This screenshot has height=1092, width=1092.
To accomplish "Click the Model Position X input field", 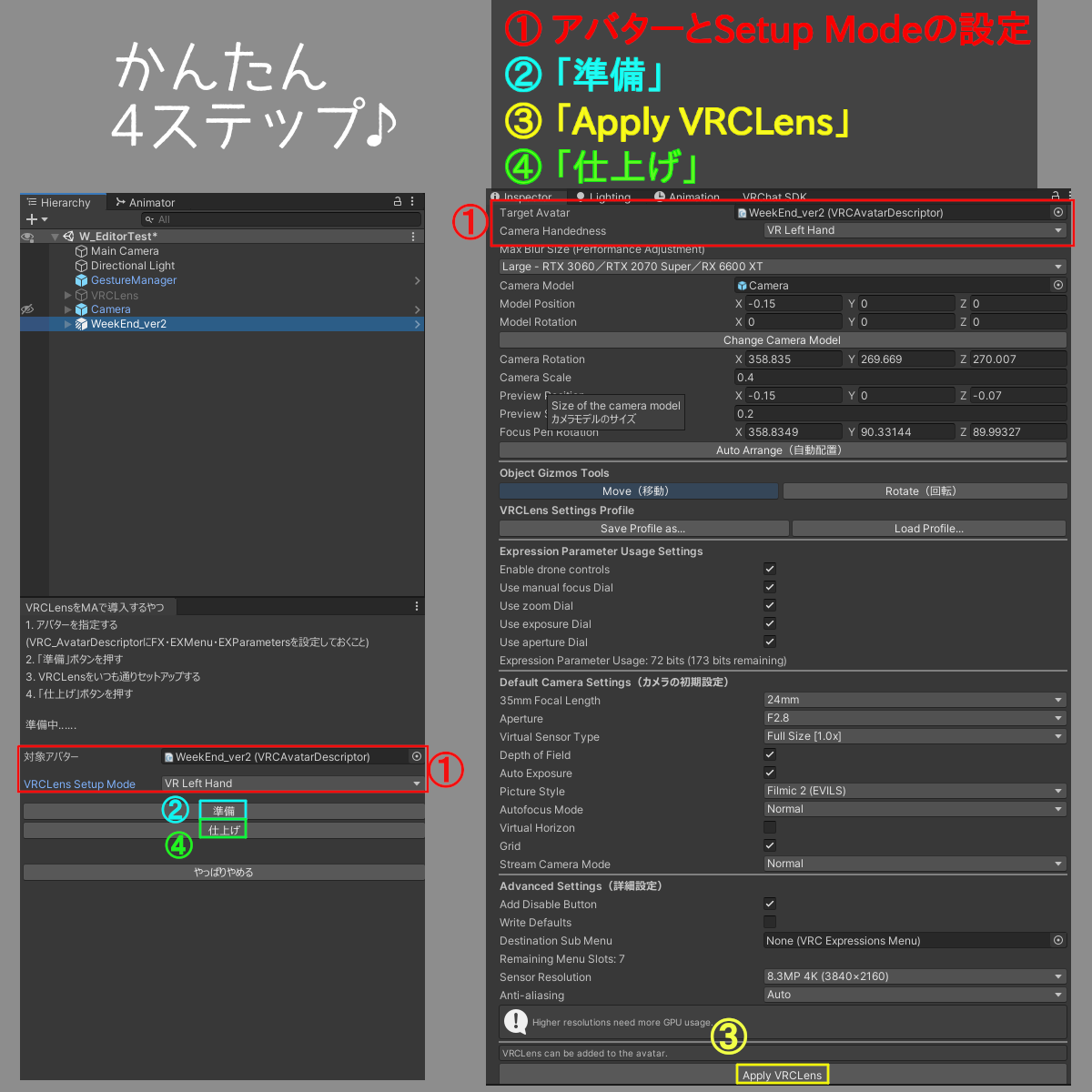I will (x=794, y=303).
